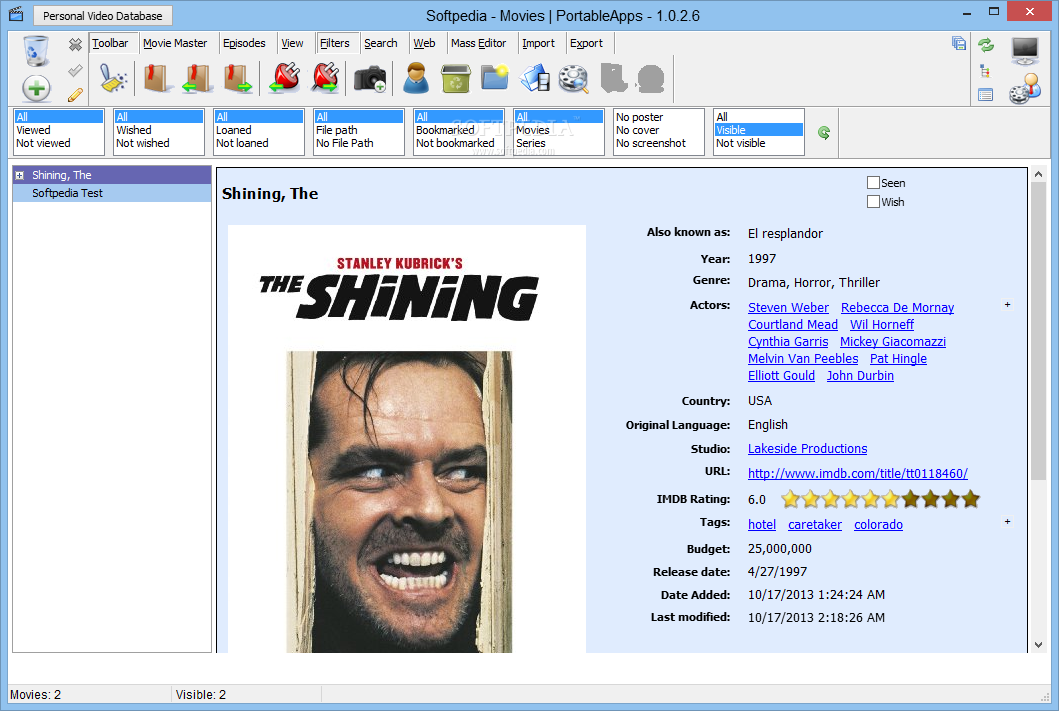The image size is (1059, 711).
Task: Click the recycle bin icon at top left
Action: pyautogui.click(x=36, y=51)
